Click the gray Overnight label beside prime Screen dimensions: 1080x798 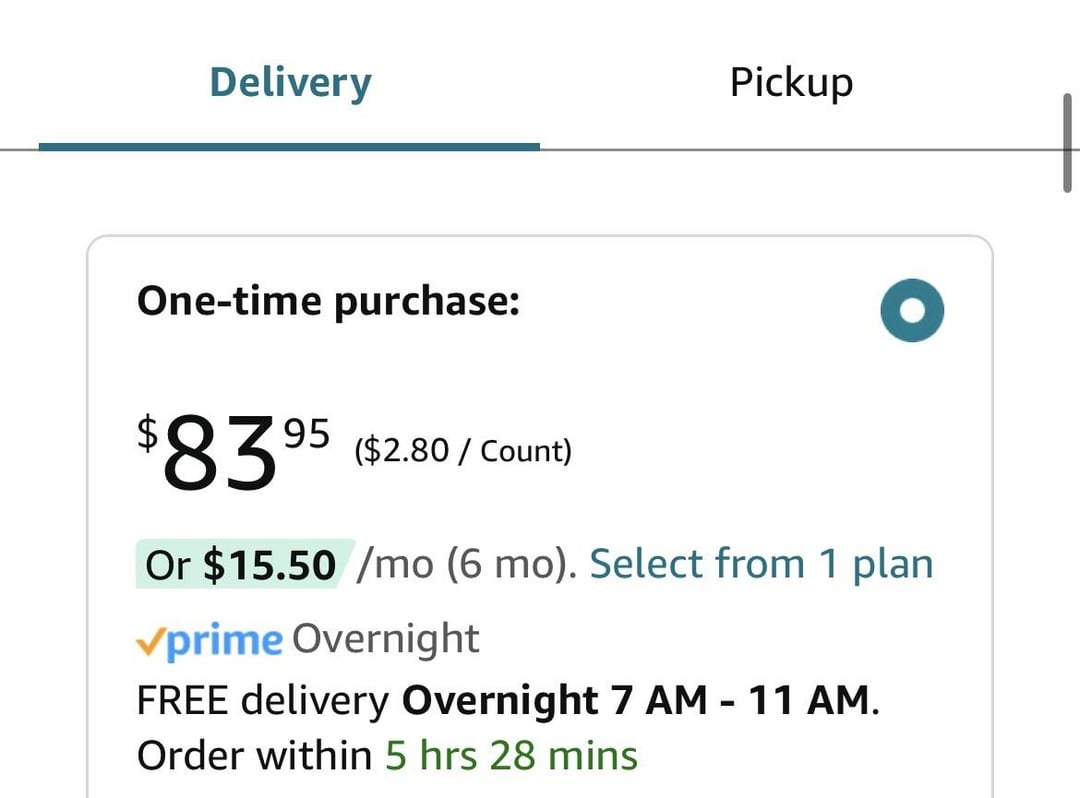[x=386, y=639]
